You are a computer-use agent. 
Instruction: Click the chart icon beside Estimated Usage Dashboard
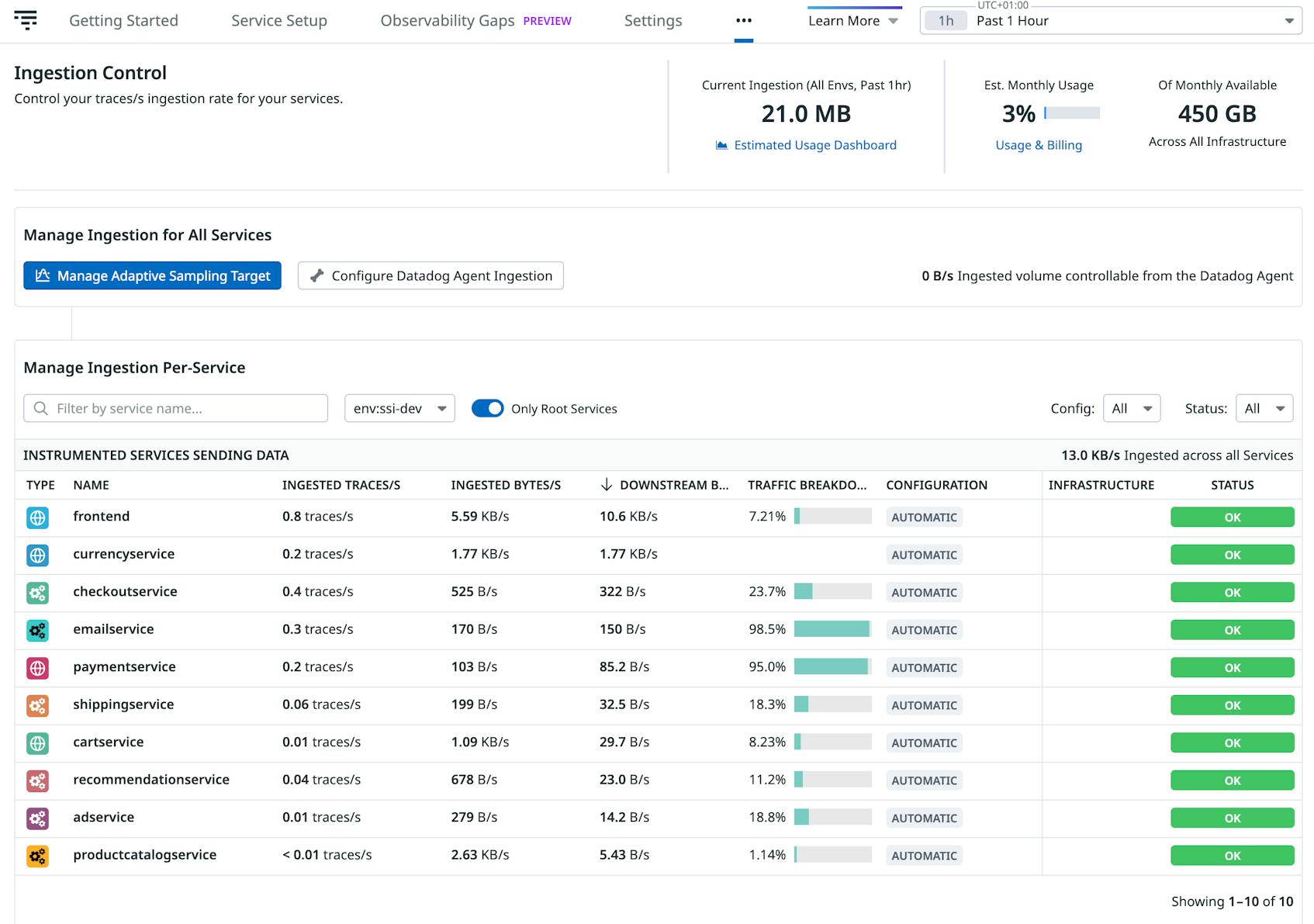[721, 144]
